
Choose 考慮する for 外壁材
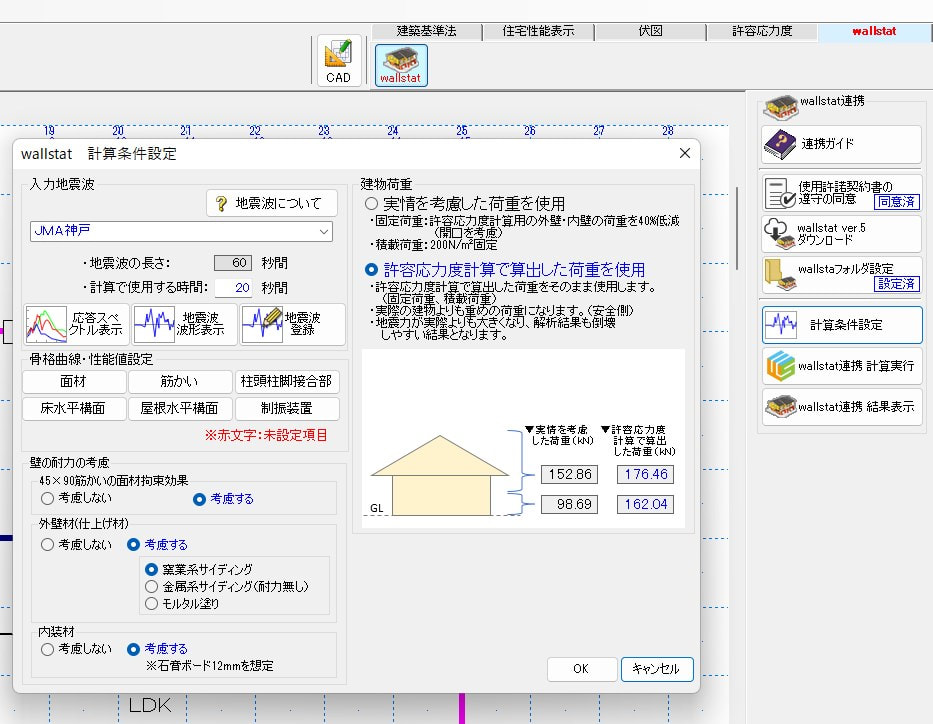[x=133, y=545]
